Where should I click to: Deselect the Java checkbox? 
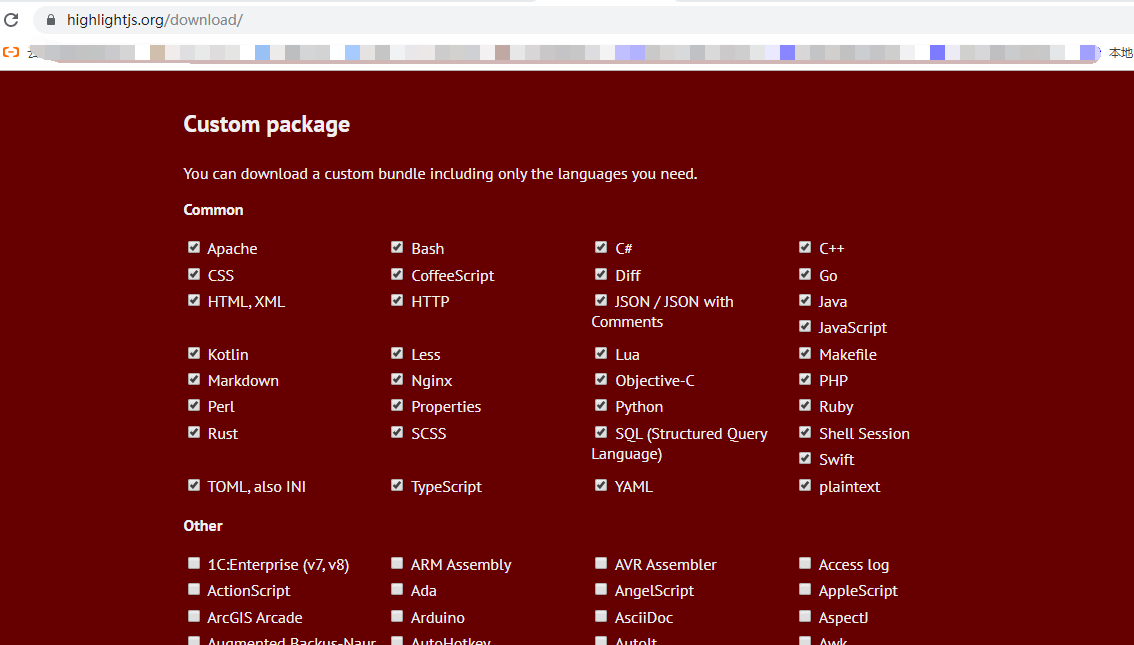point(805,300)
